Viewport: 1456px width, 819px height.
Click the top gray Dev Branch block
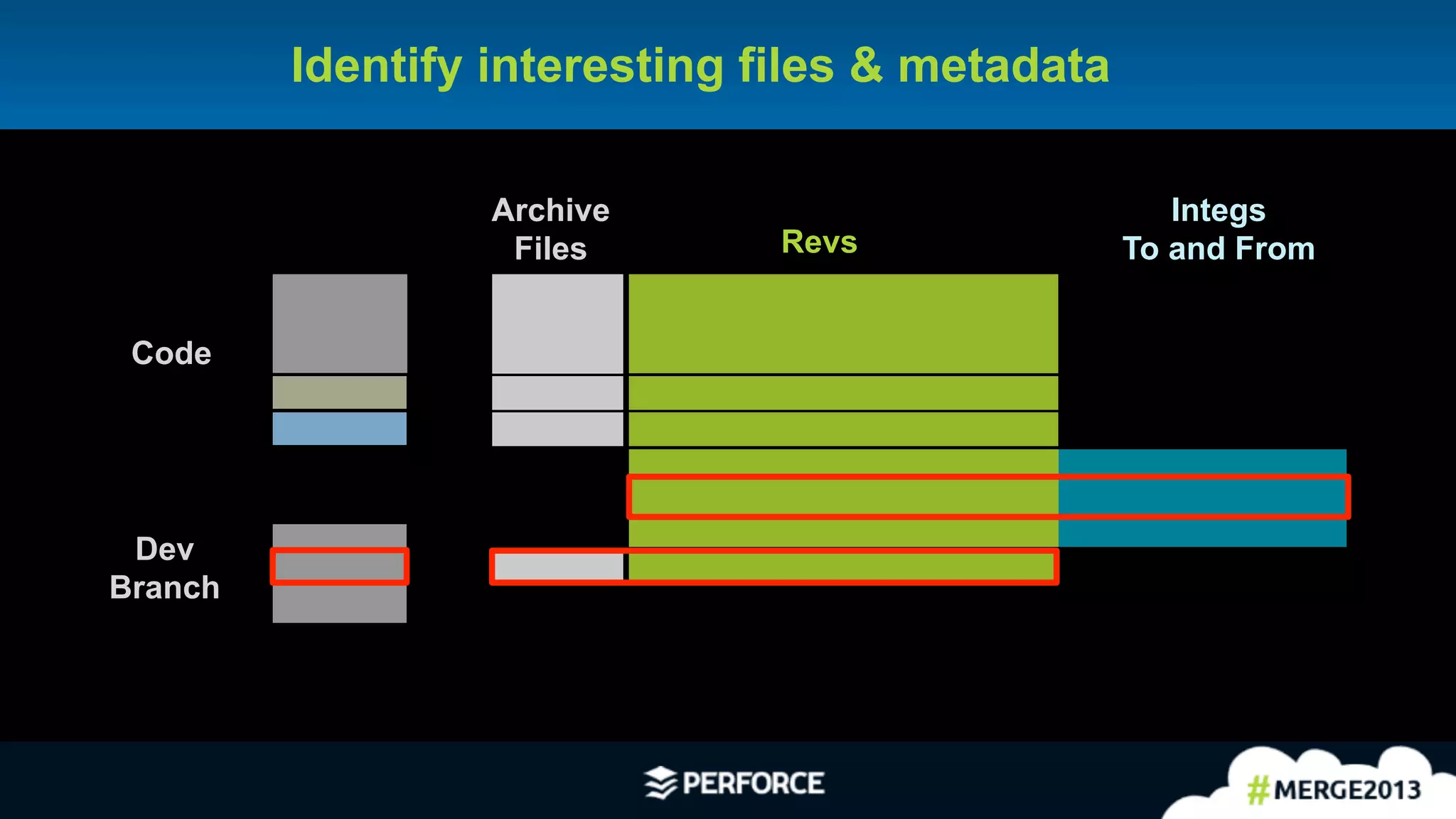(340, 535)
